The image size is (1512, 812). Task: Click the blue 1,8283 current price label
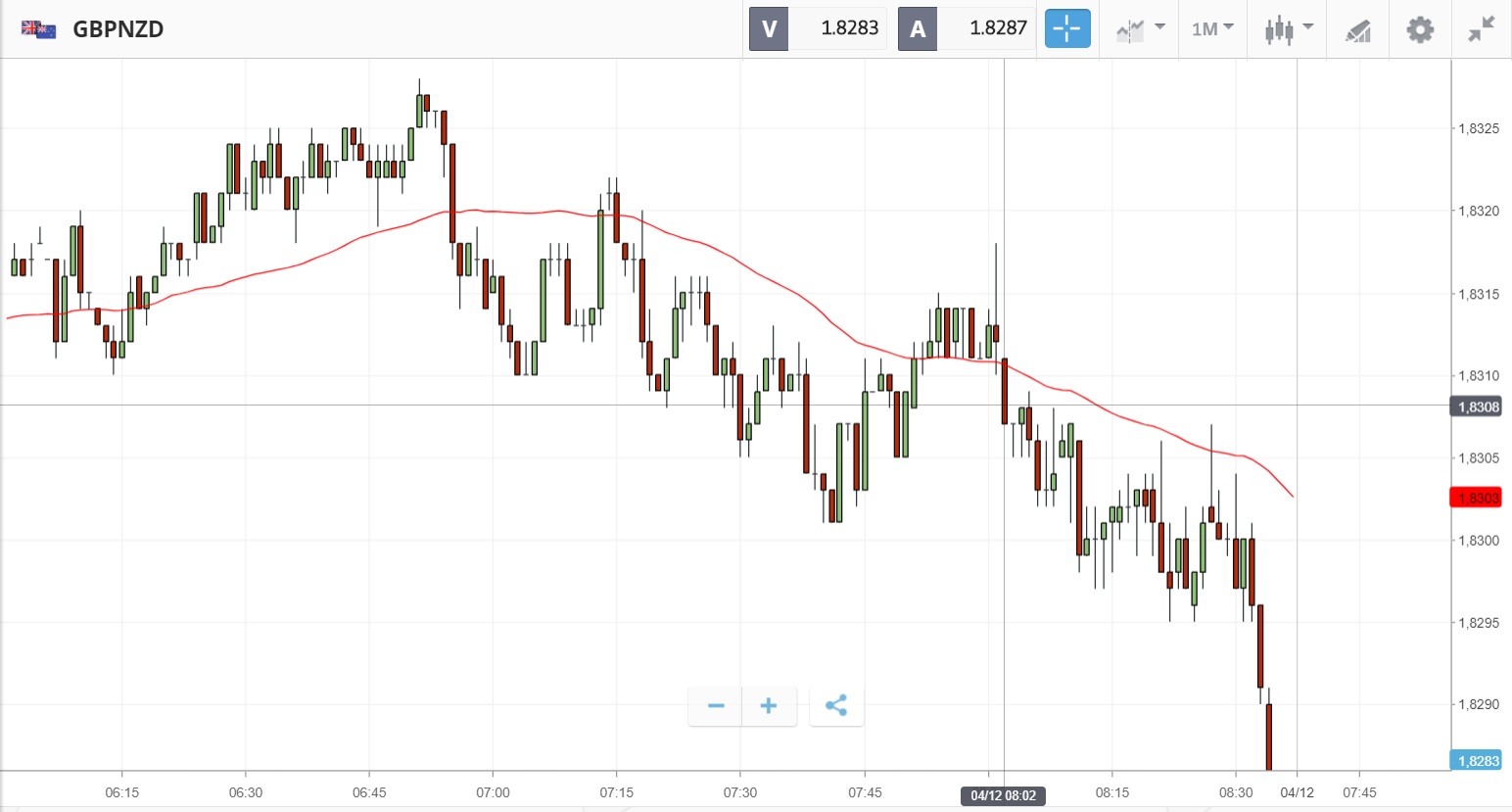tap(1476, 761)
